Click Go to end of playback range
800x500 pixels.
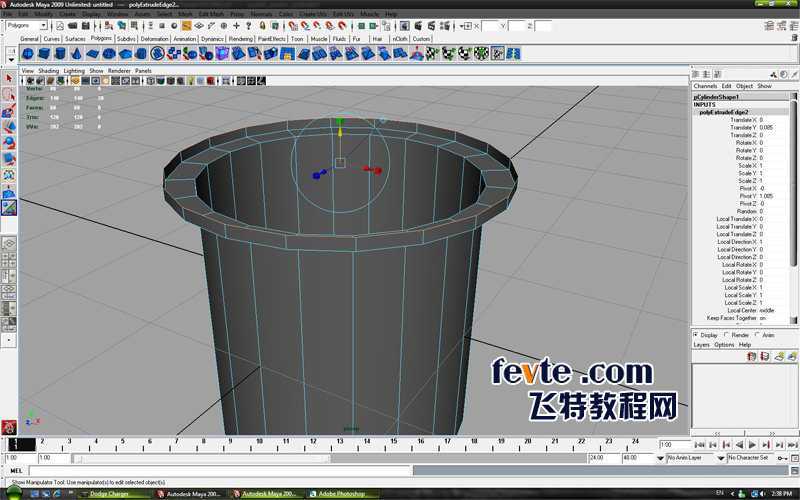[x=792, y=445]
